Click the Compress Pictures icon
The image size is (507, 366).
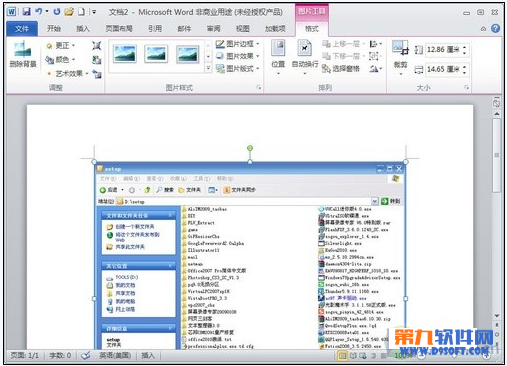[x=97, y=45]
